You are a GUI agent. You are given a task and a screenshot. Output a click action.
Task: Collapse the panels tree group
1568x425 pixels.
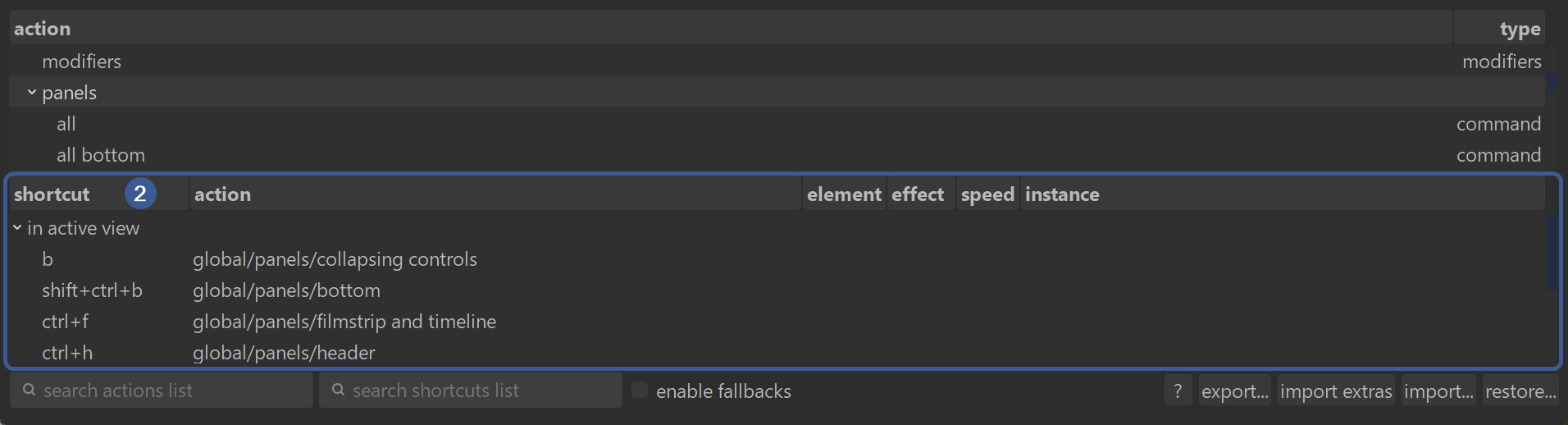coord(32,93)
